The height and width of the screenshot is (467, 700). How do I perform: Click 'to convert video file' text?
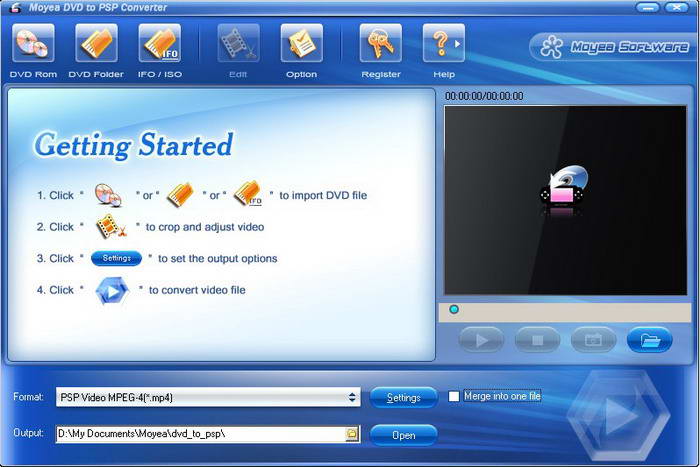point(197,290)
